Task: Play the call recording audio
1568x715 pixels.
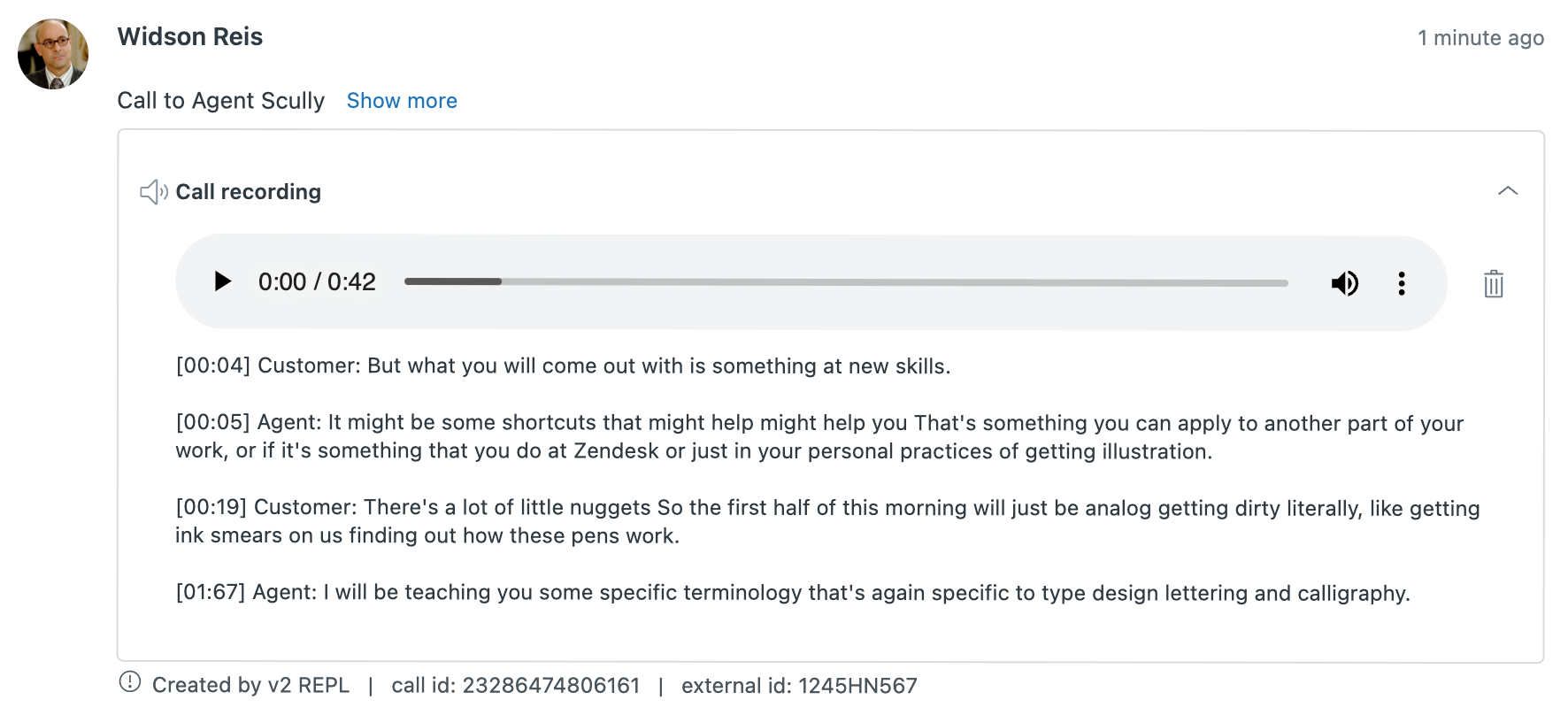Action: click(223, 282)
